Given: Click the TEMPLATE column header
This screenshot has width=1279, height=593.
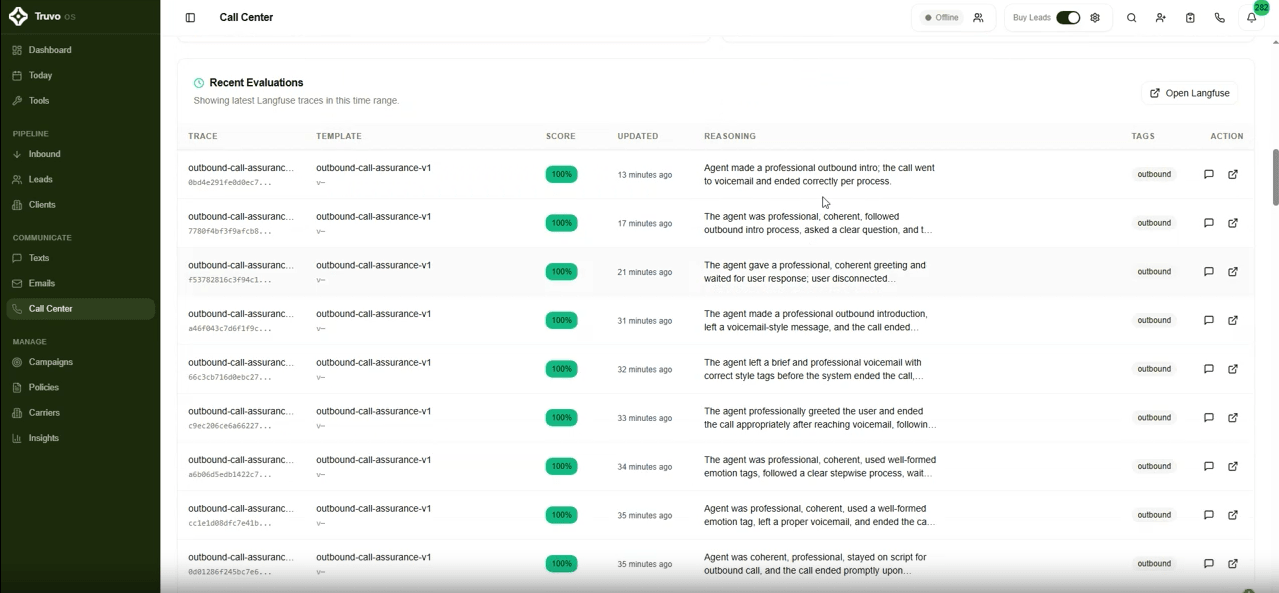Looking at the screenshot, I should point(339,136).
